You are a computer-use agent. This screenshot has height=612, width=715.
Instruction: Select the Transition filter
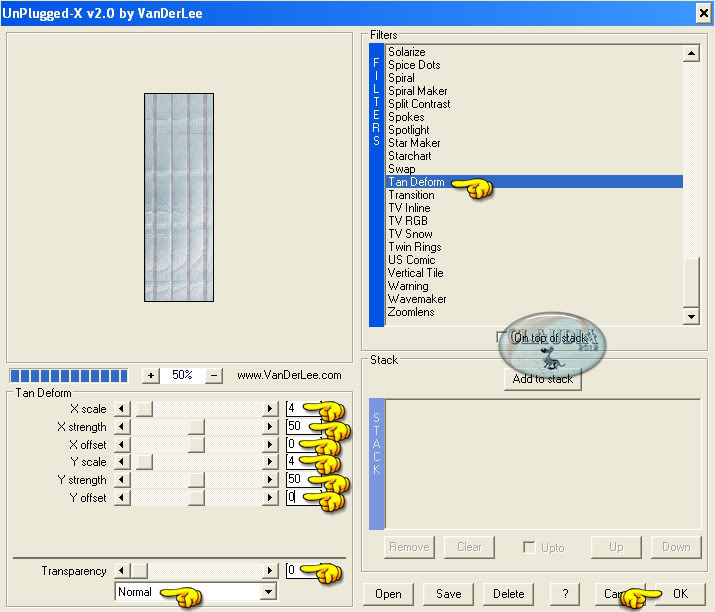[411, 195]
